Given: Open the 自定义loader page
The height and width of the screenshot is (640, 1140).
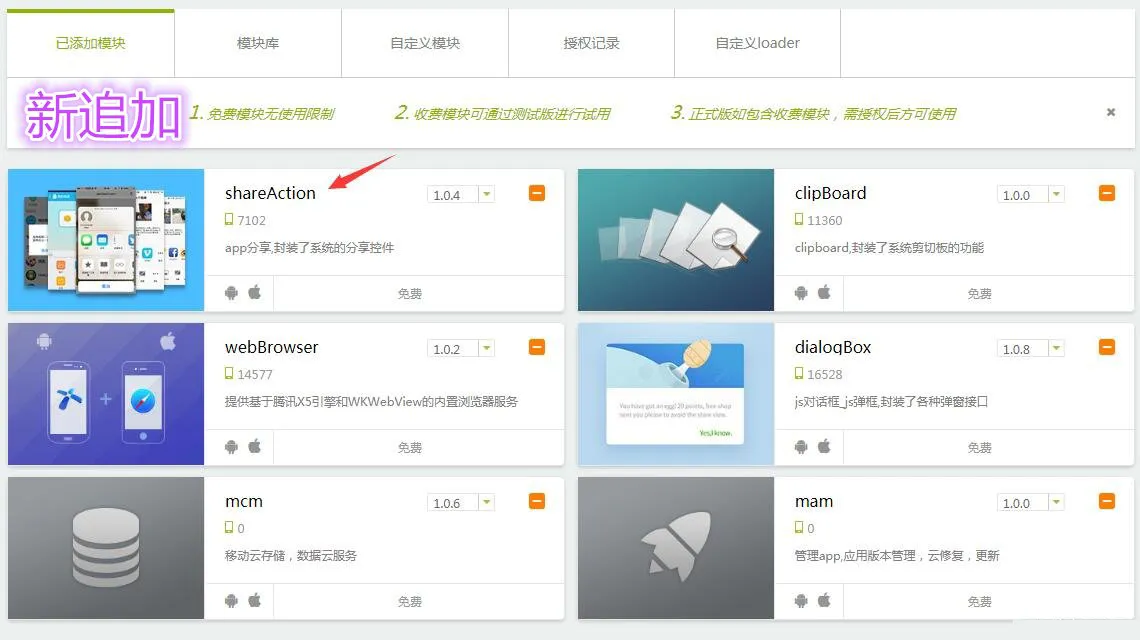Looking at the screenshot, I should 757,42.
